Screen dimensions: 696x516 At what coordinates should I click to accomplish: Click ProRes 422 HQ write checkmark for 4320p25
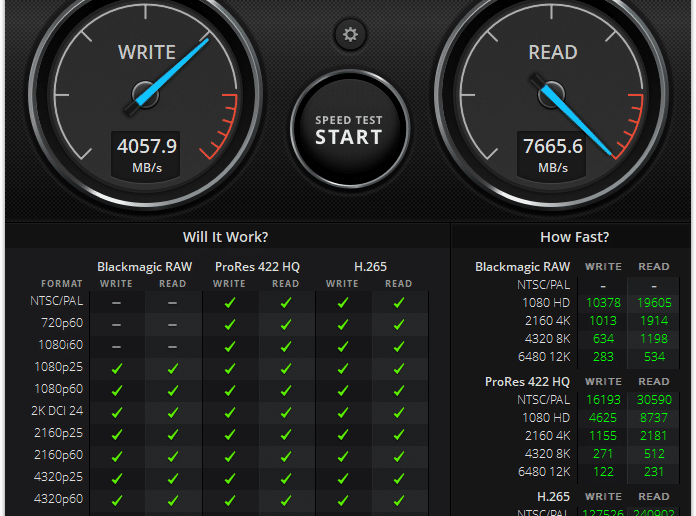coord(229,479)
